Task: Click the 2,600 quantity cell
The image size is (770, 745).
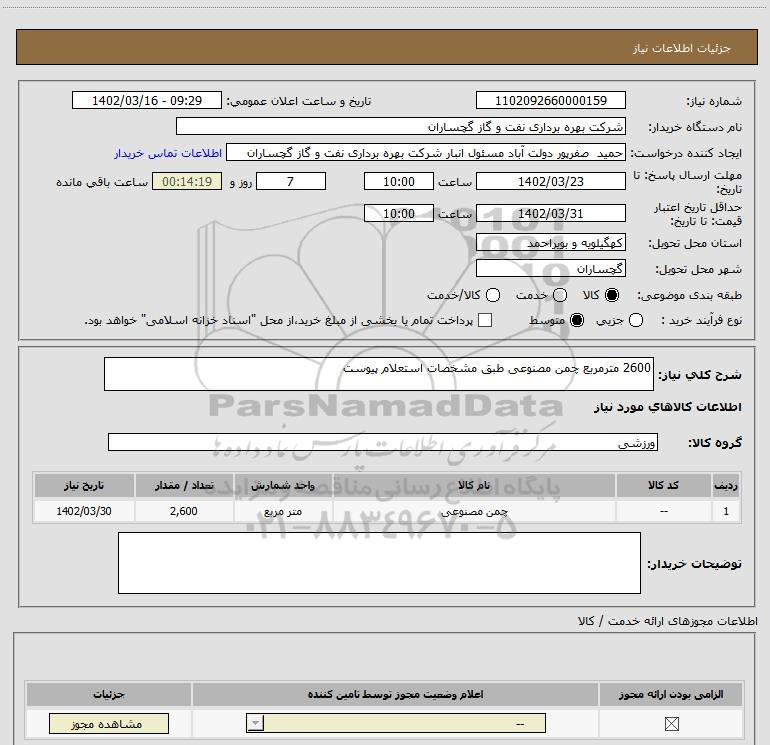Action: [184, 511]
